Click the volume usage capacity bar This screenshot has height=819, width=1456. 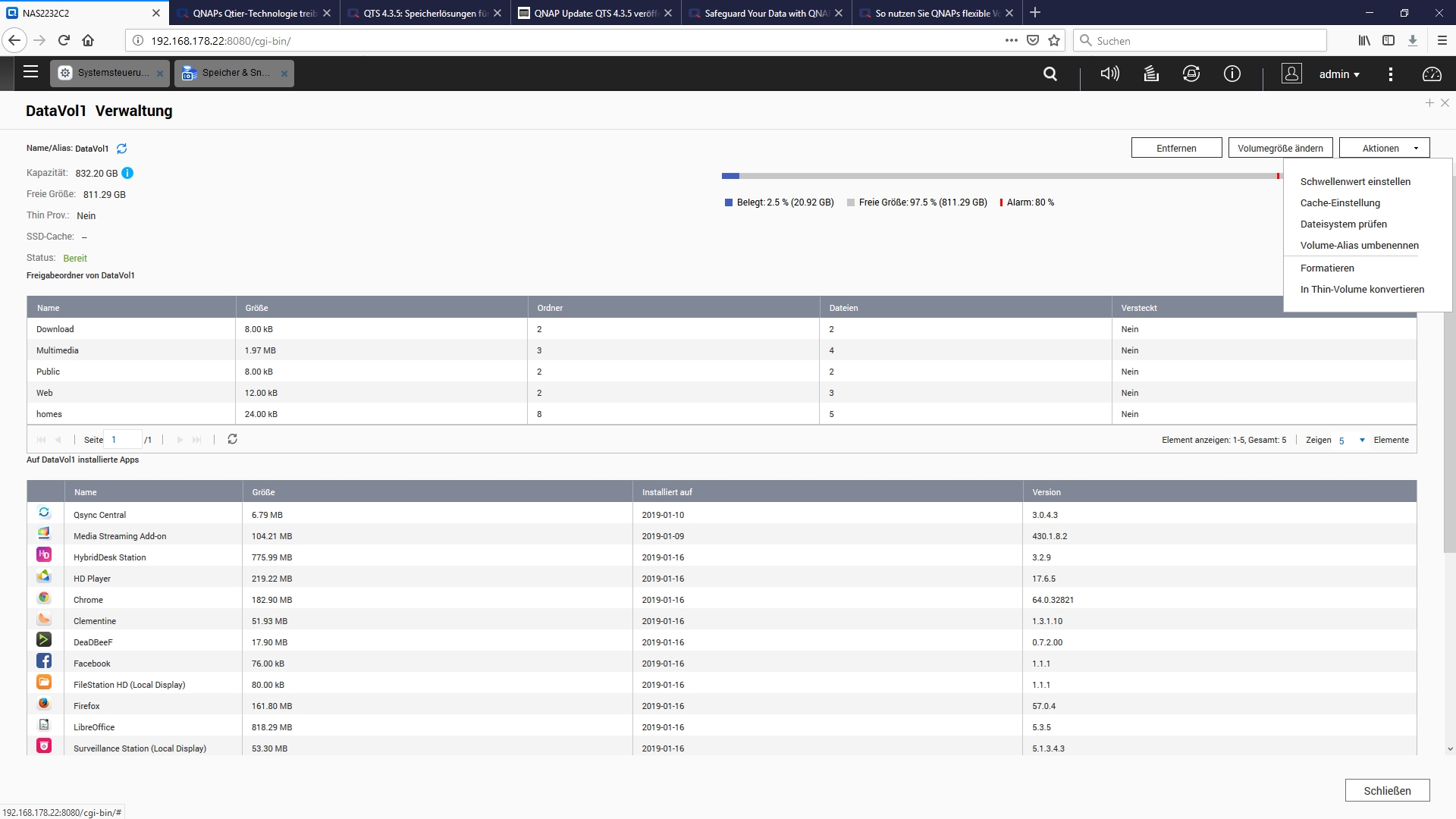coord(1001,176)
